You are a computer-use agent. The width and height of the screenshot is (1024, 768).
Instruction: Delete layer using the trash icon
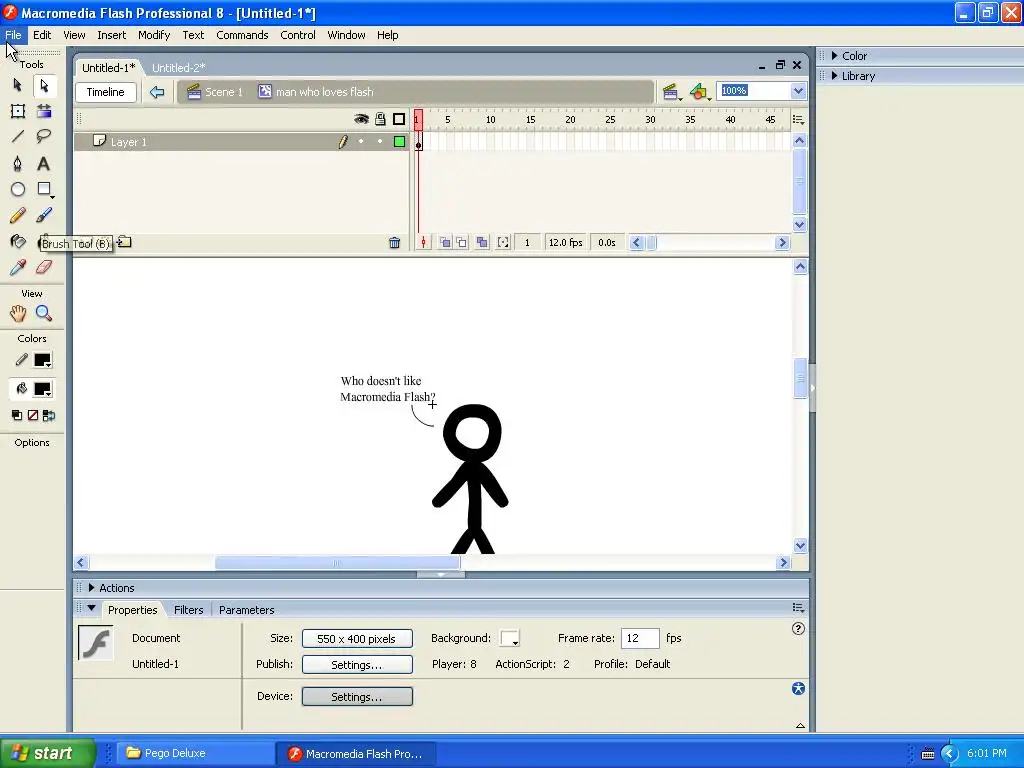pos(394,243)
